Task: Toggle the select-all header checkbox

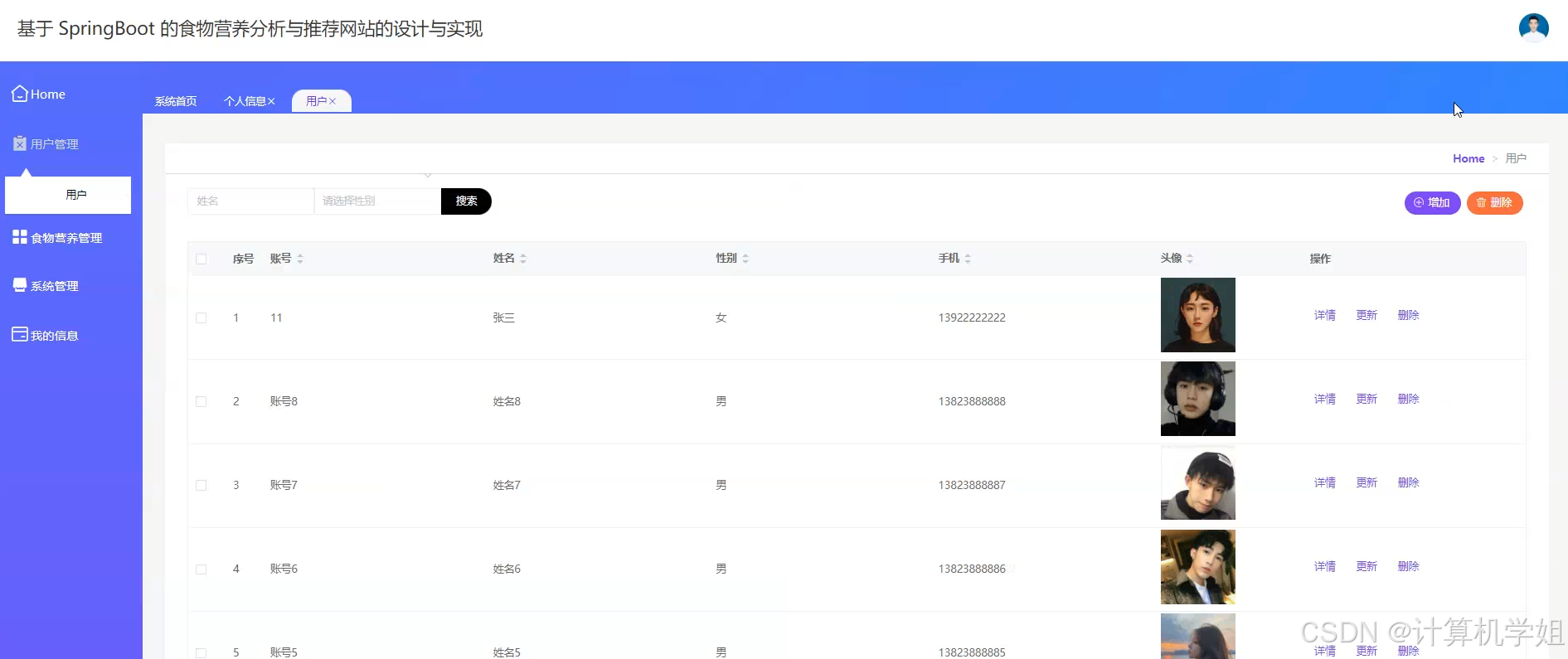Action: coord(201,259)
